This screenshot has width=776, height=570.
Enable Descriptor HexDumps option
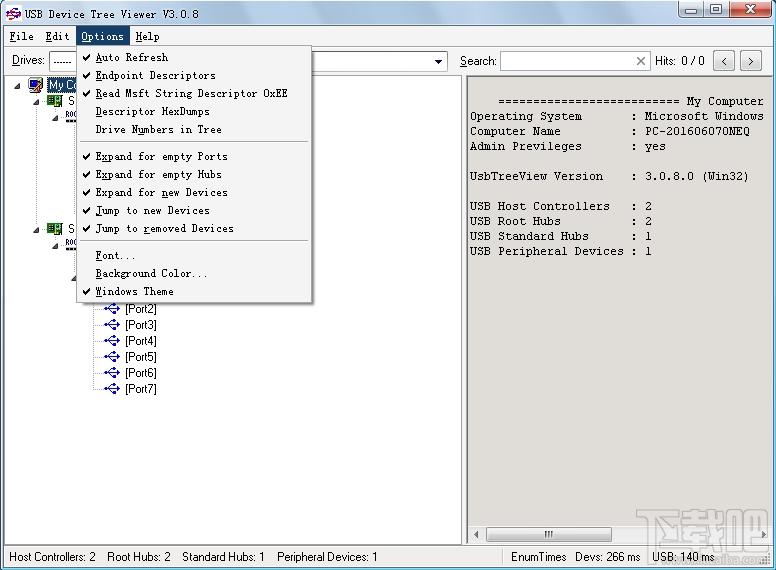[194, 111]
